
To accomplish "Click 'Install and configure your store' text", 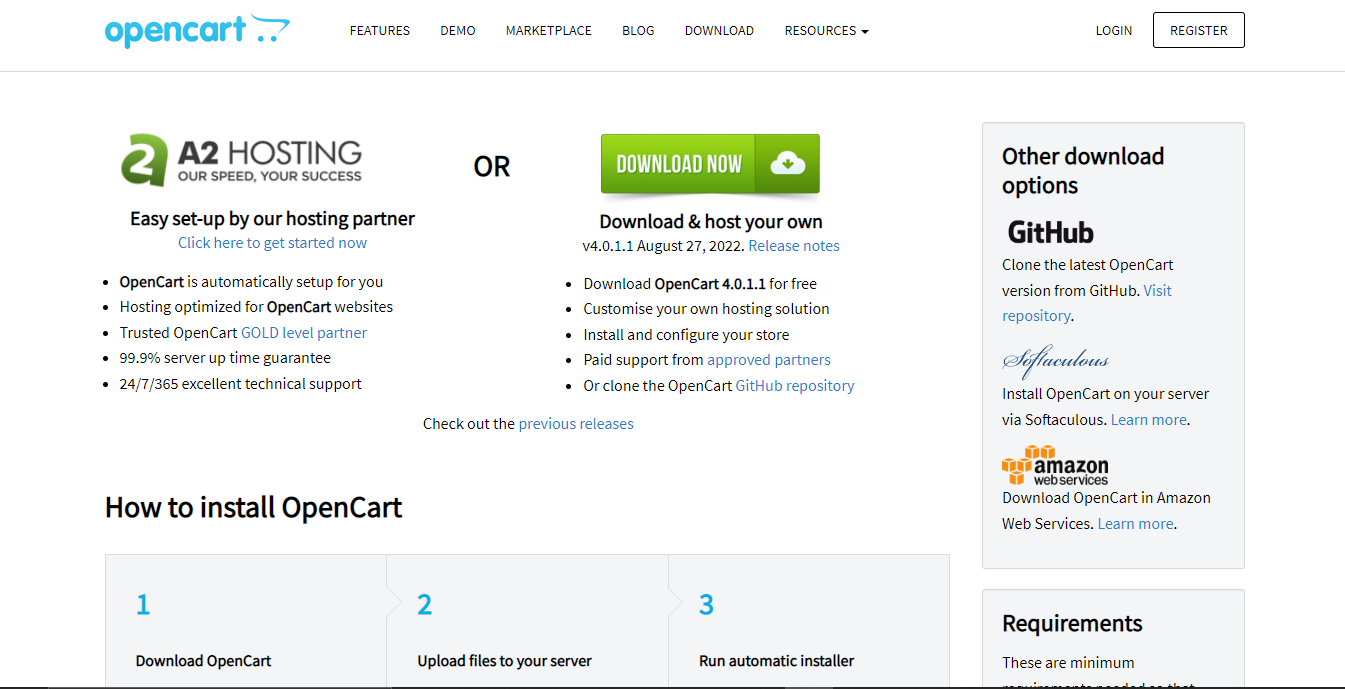I will 686,335.
